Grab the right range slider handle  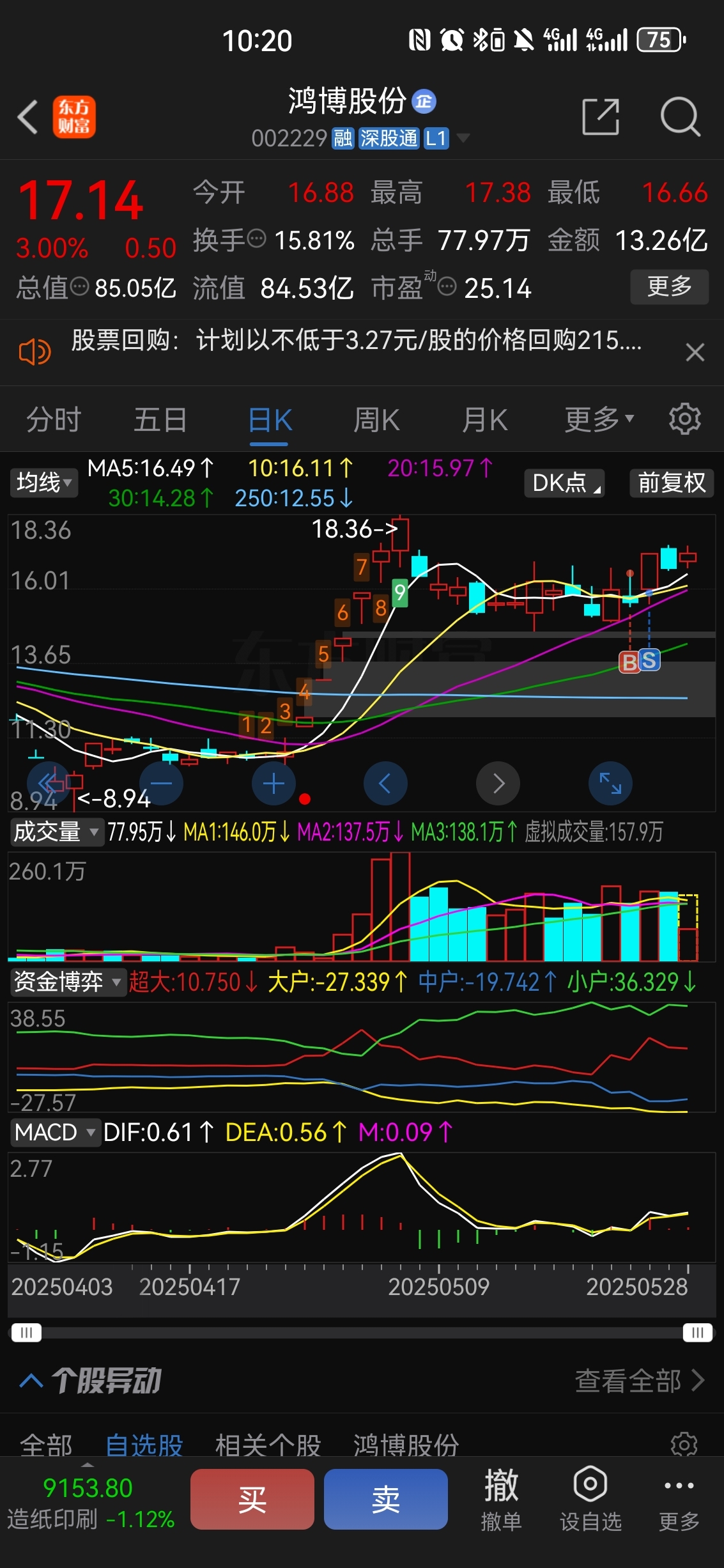697,1333
